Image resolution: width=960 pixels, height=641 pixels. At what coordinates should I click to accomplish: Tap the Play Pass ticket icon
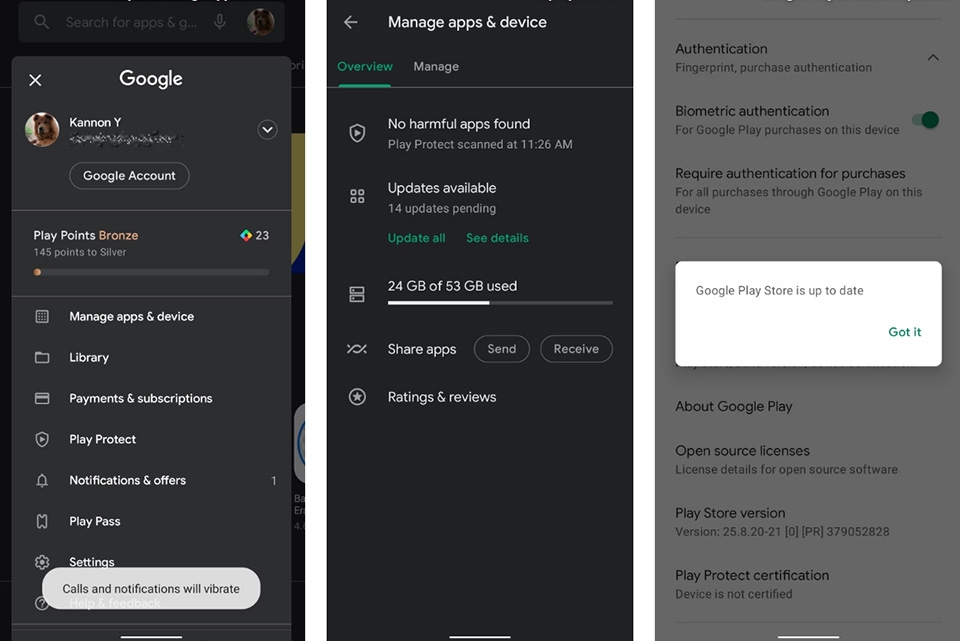(x=42, y=522)
